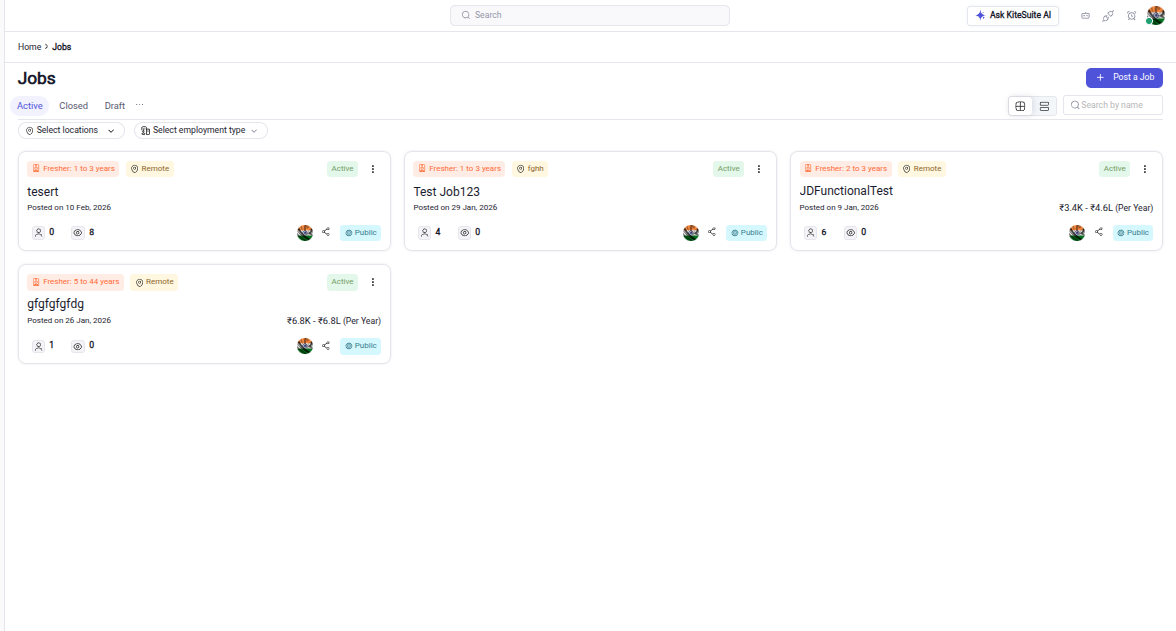Share the tesert job

326,232
